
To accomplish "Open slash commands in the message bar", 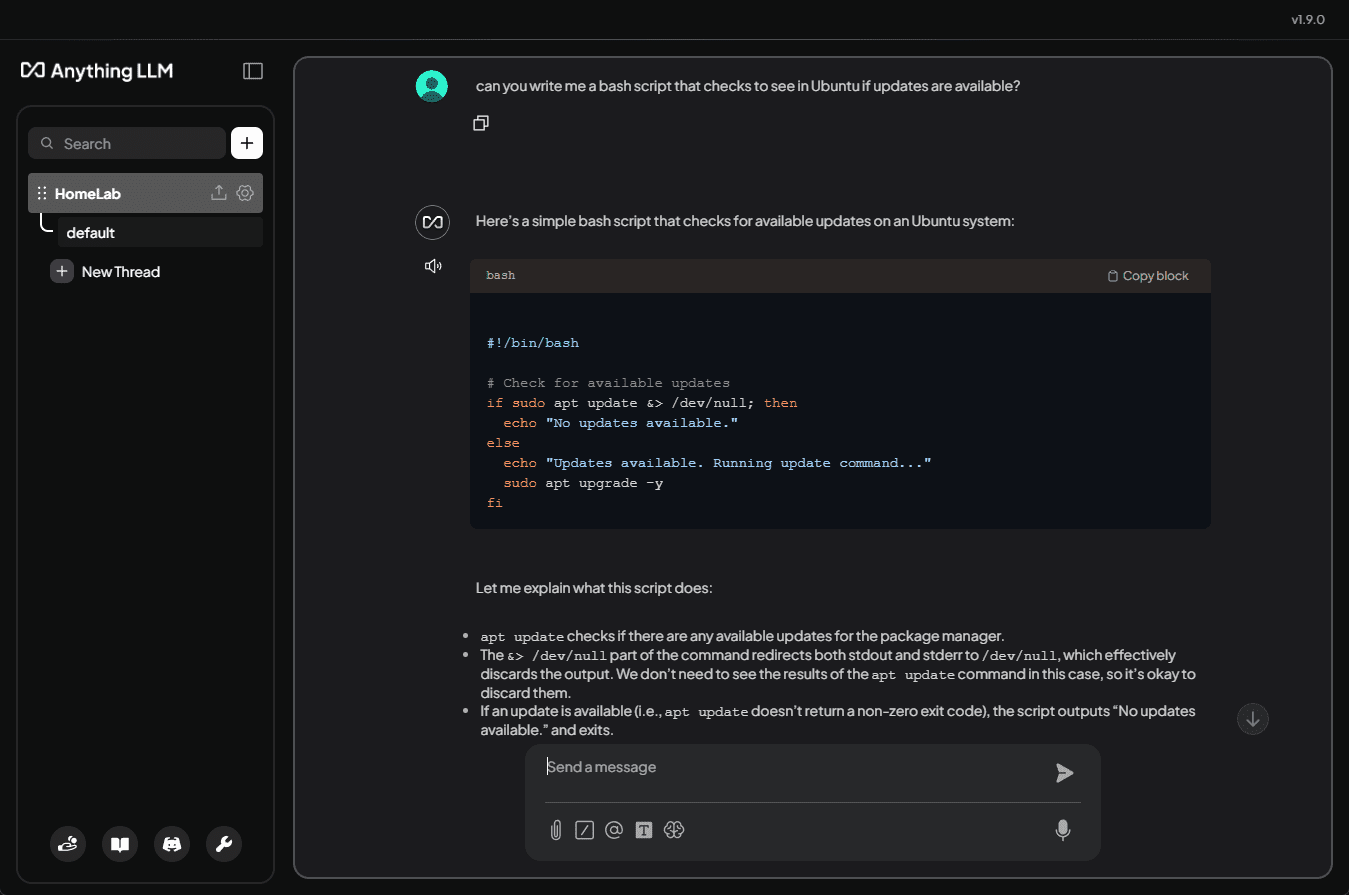I will tap(585, 830).
